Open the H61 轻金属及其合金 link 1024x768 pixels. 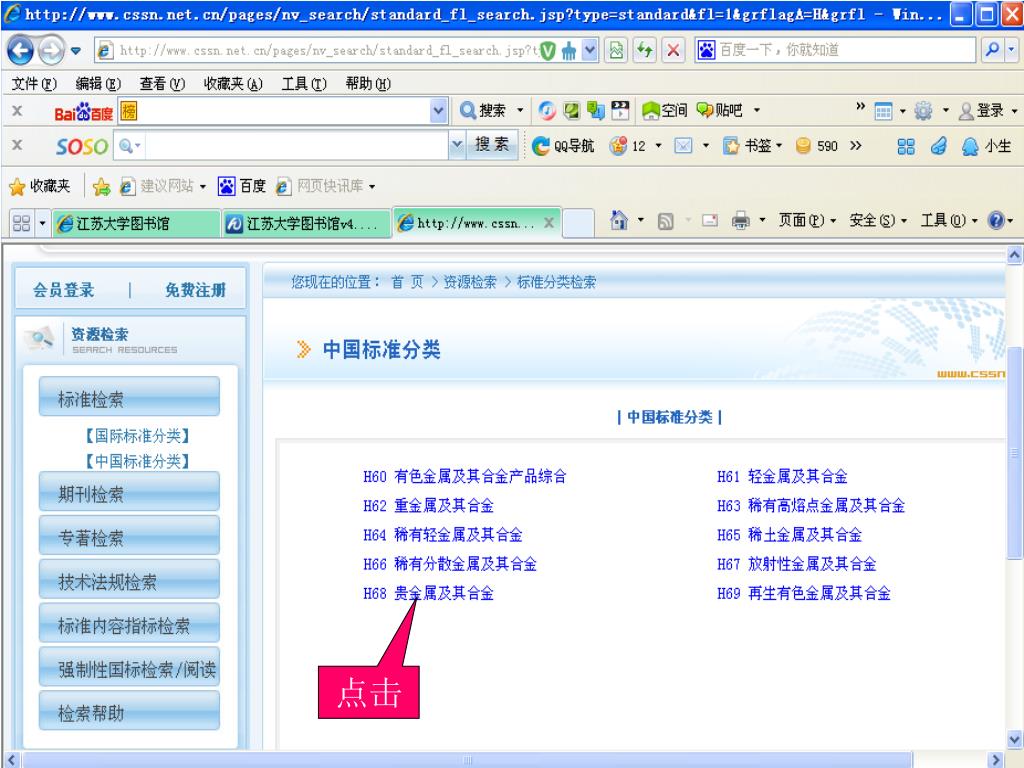pyautogui.click(x=782, y=476)
